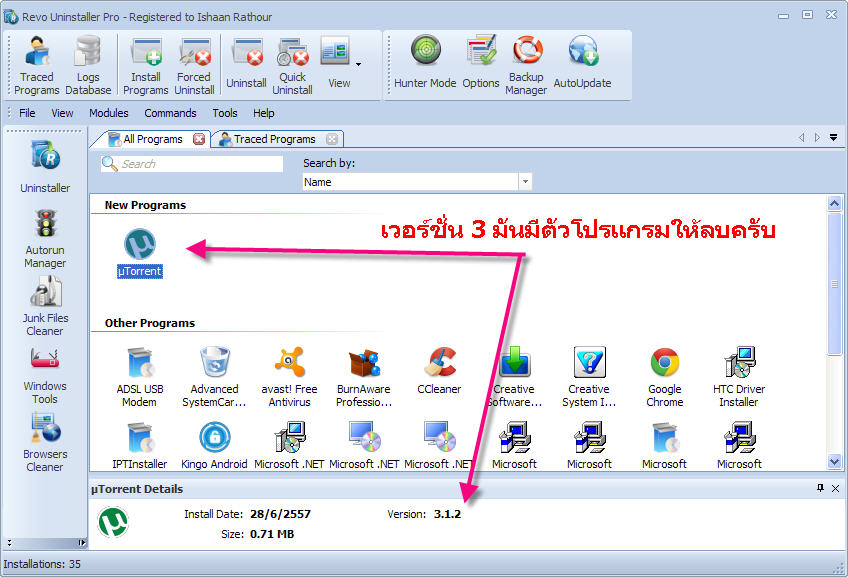Switch to the All Programs tab
Image resolution: width=848 pixels, height=577 pixels.
click(152, 139)
